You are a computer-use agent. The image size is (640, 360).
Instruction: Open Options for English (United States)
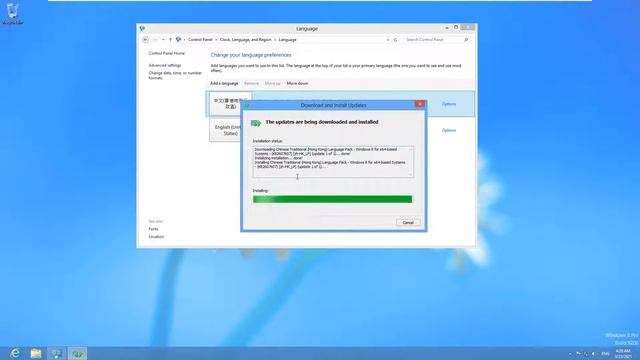point(449,130)
